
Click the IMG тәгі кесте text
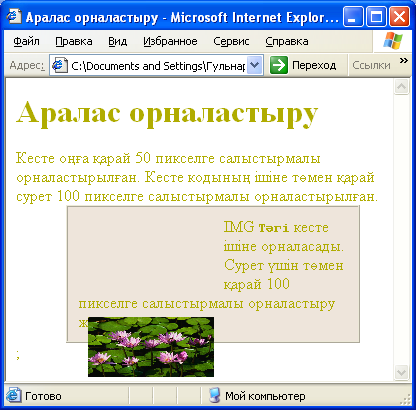[276, 227]
